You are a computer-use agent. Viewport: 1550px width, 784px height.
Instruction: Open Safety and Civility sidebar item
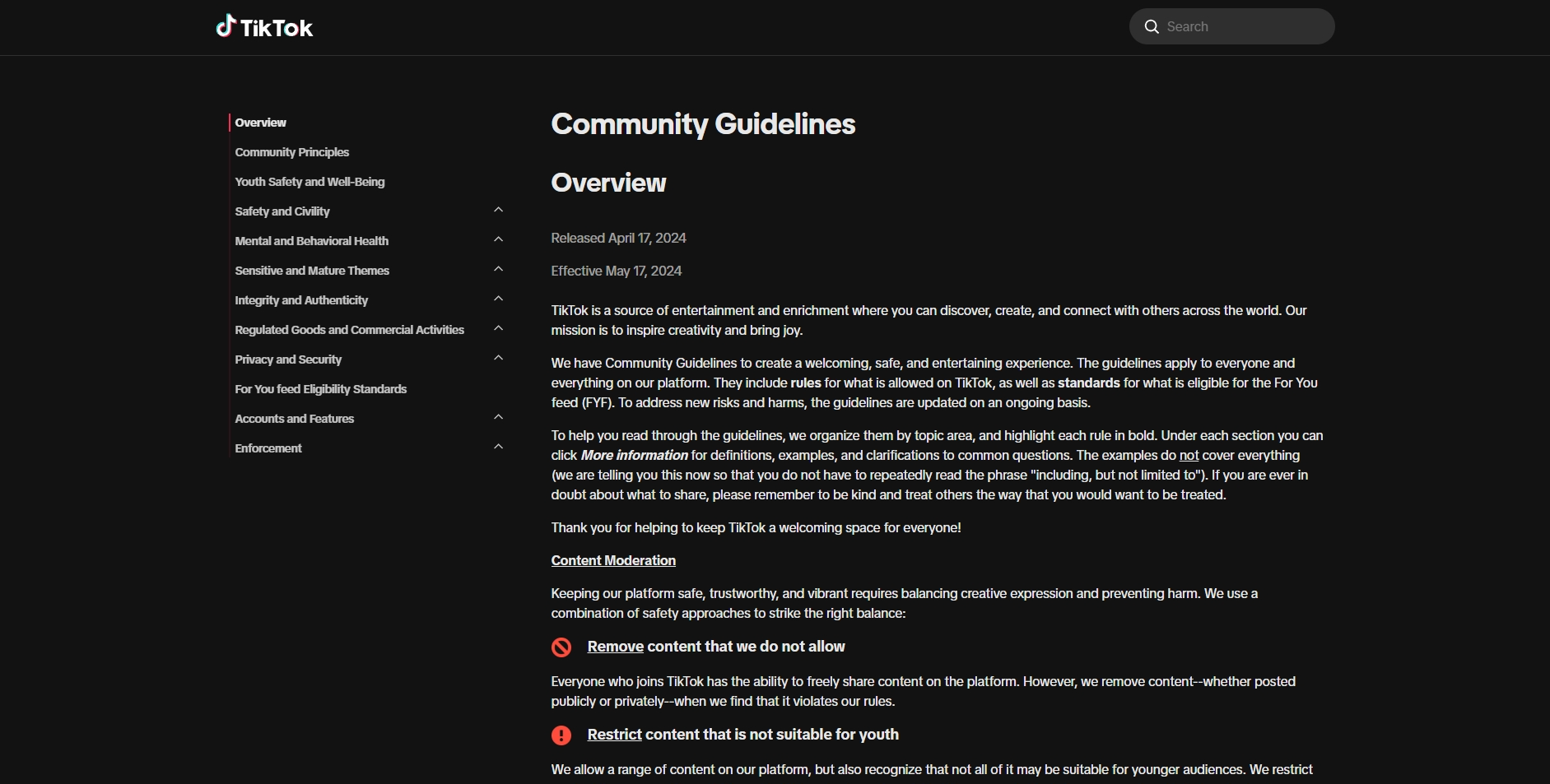(282, 211)
